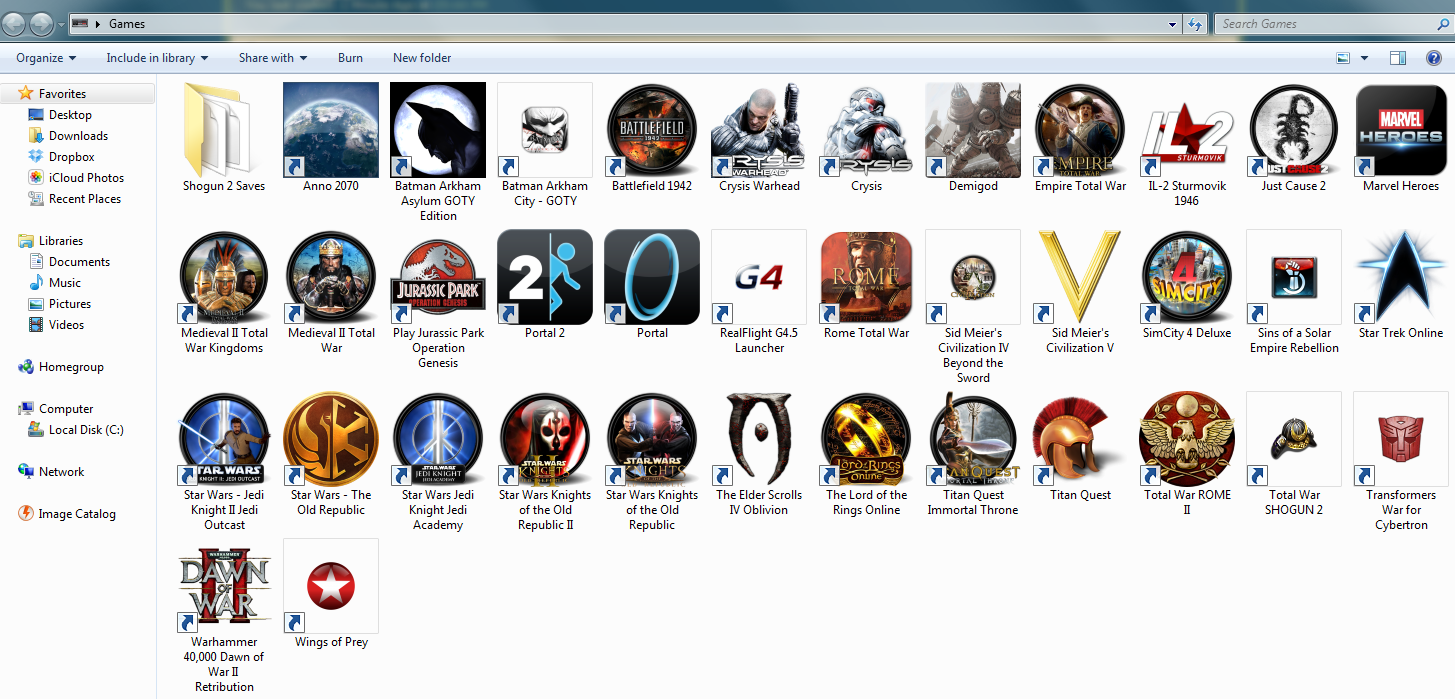Select Libraries in the navigation pane
Image resolution: width=1455 pixels, height=699 pixels.
61,241
